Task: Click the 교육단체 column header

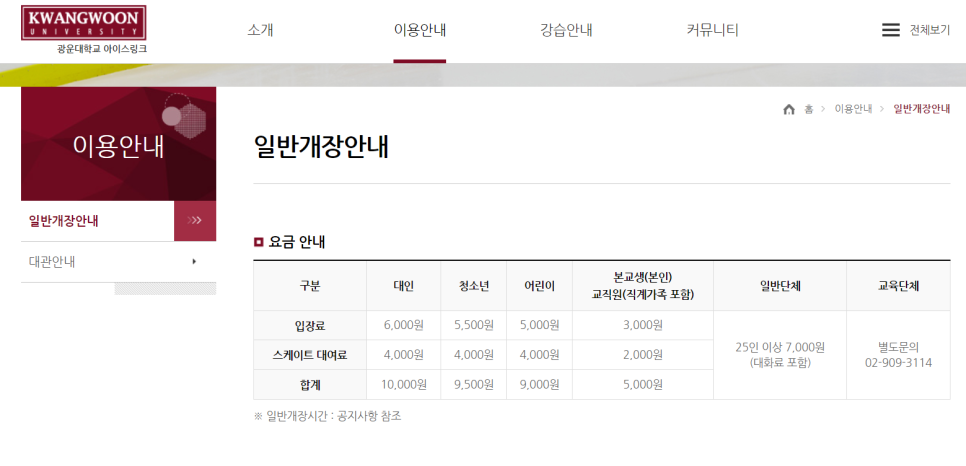Action: coord(898,287)
